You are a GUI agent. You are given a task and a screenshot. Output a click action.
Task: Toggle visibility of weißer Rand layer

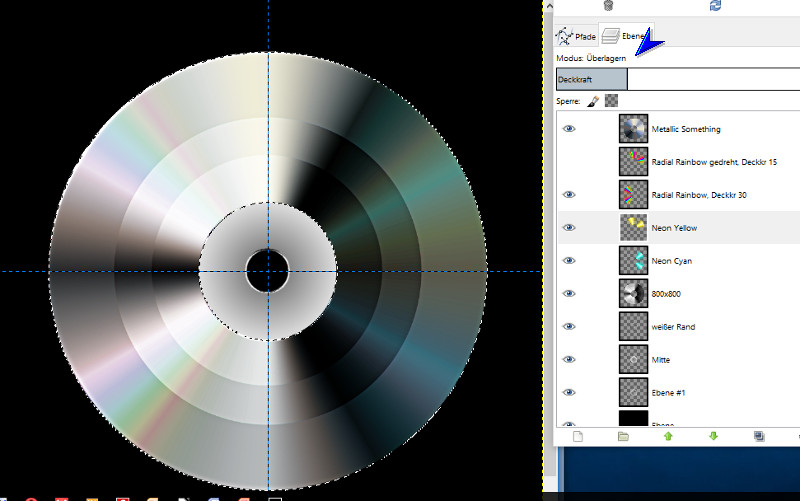(x=569, y=327)
